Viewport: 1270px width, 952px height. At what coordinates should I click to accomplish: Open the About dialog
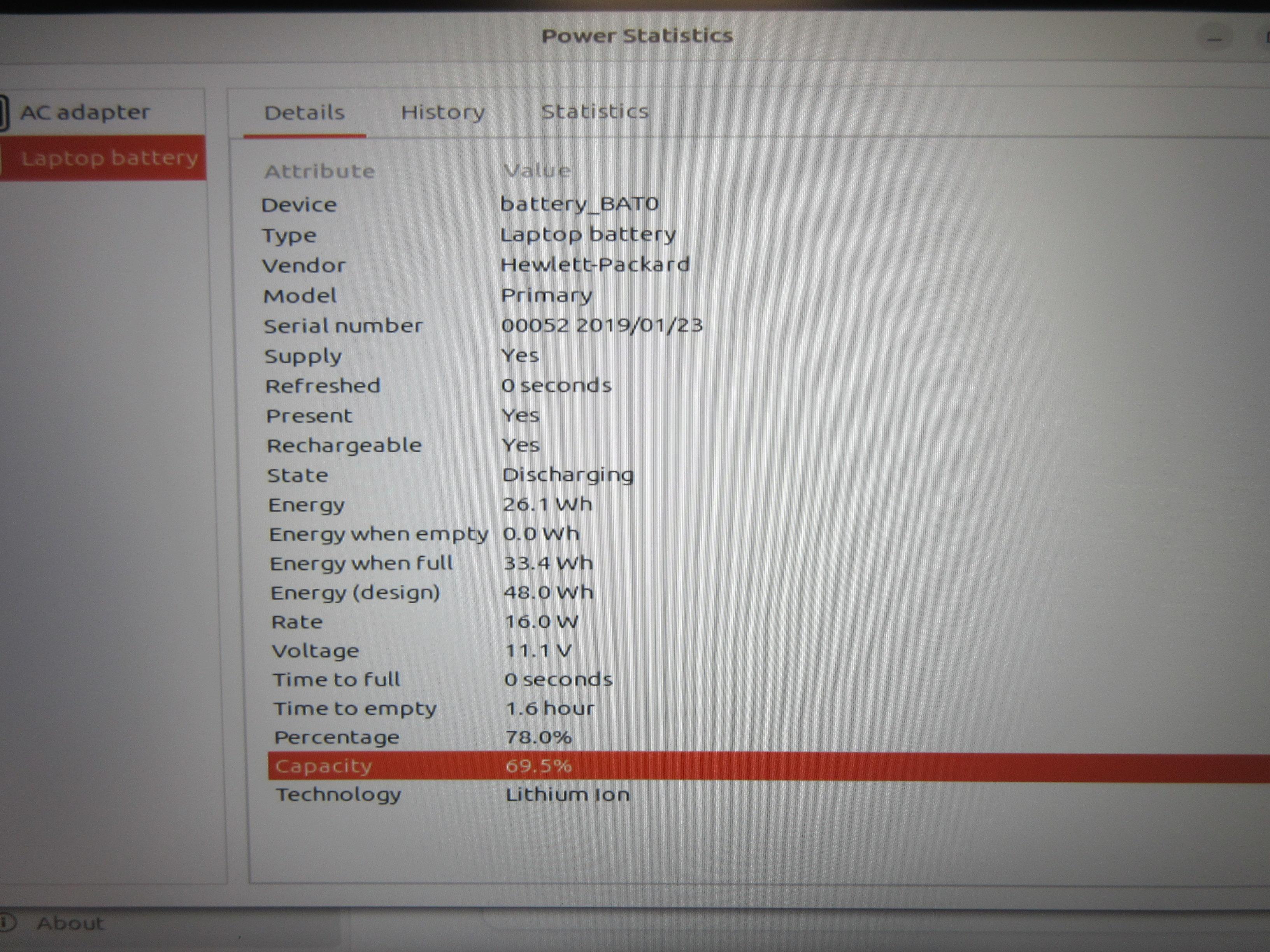pos(70,923)
